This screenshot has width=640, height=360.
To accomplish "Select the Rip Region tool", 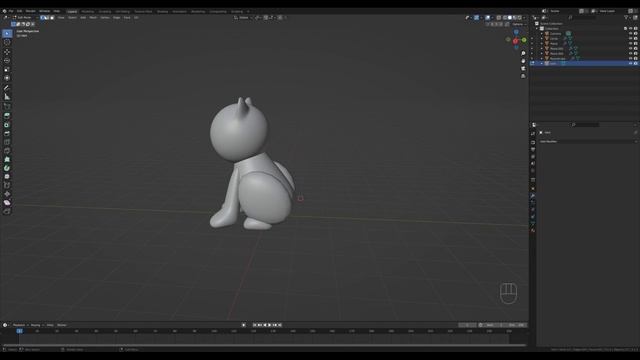I will pyautogui.click(x=7, y=211).
